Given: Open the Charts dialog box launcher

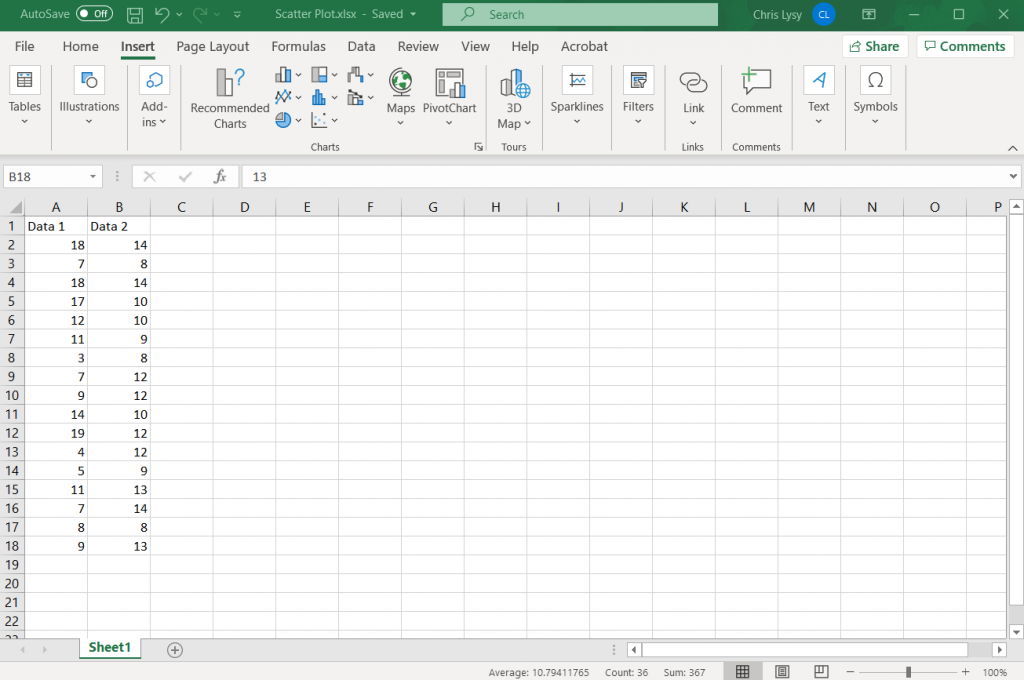Looking at the screenshot, I should [479, 146].
